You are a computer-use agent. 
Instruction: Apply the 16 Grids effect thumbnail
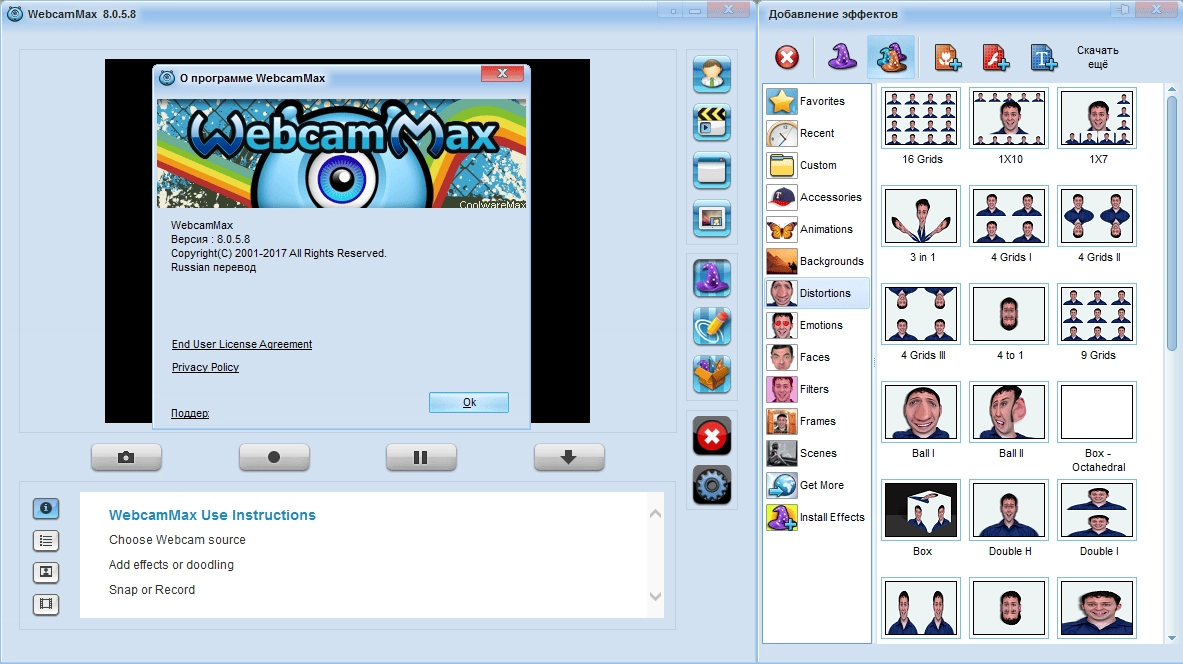pyautogui.click(x=921, y=118)
